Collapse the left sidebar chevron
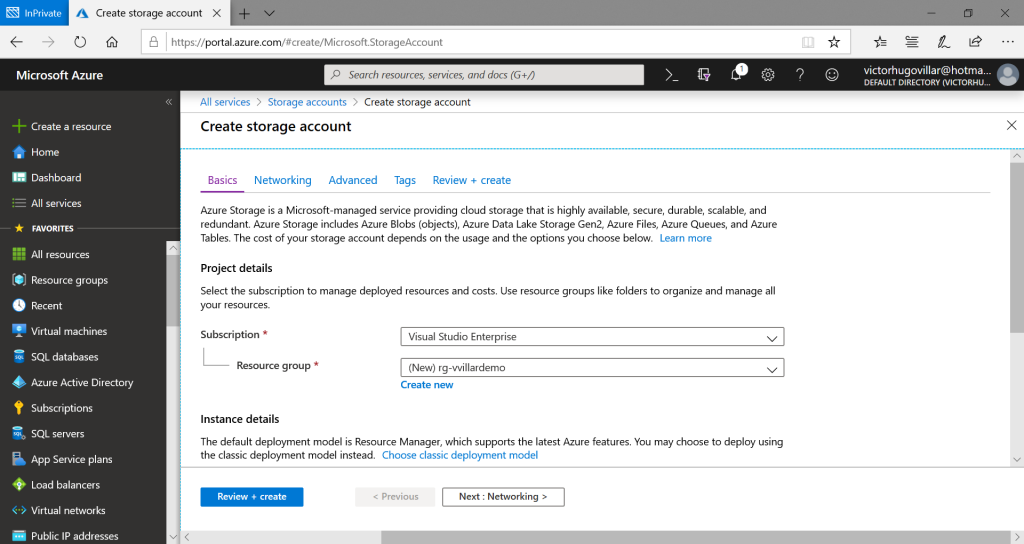The image size is (1024, 544). [168, 102]
